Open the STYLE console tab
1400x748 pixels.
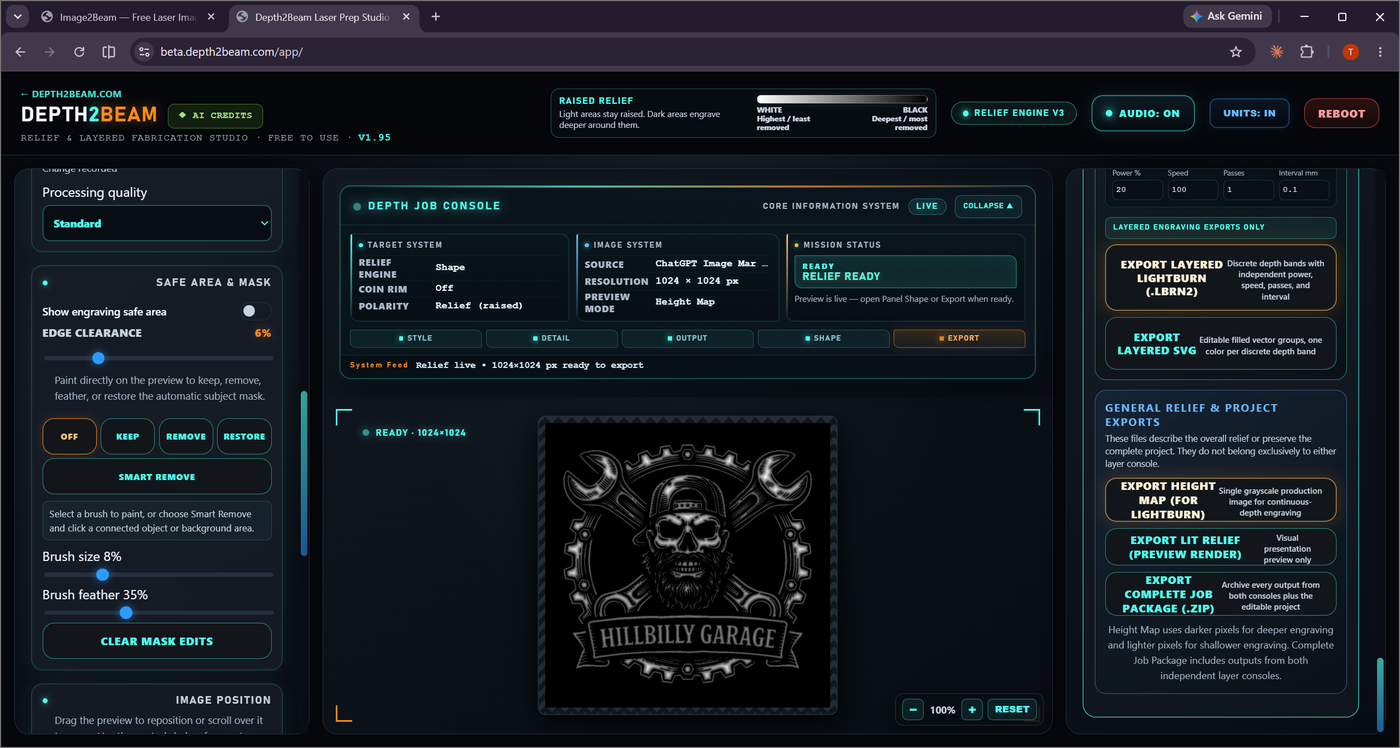[416, 338]
